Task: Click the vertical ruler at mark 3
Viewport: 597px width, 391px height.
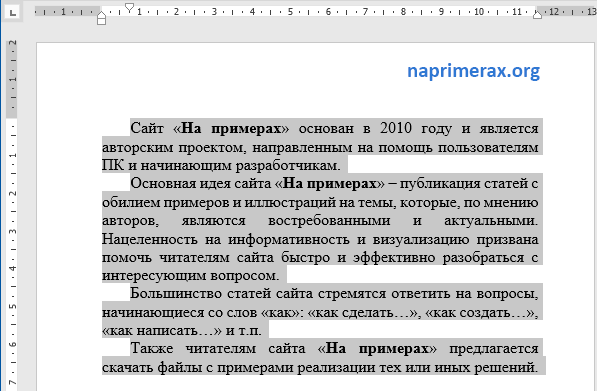Action: (x=13, y=231)
